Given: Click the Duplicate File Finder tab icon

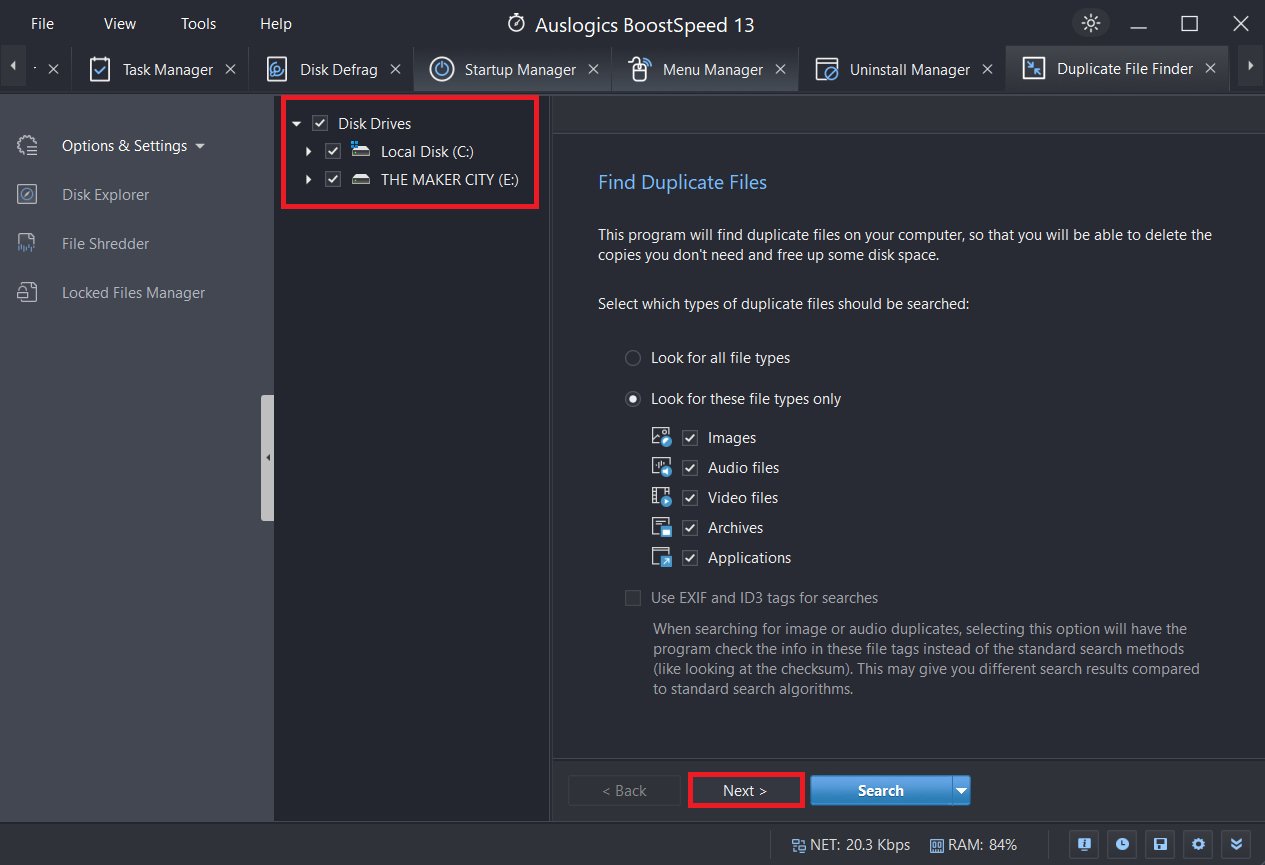Looking at the screenshot, I should click(x=1033, y=69).
